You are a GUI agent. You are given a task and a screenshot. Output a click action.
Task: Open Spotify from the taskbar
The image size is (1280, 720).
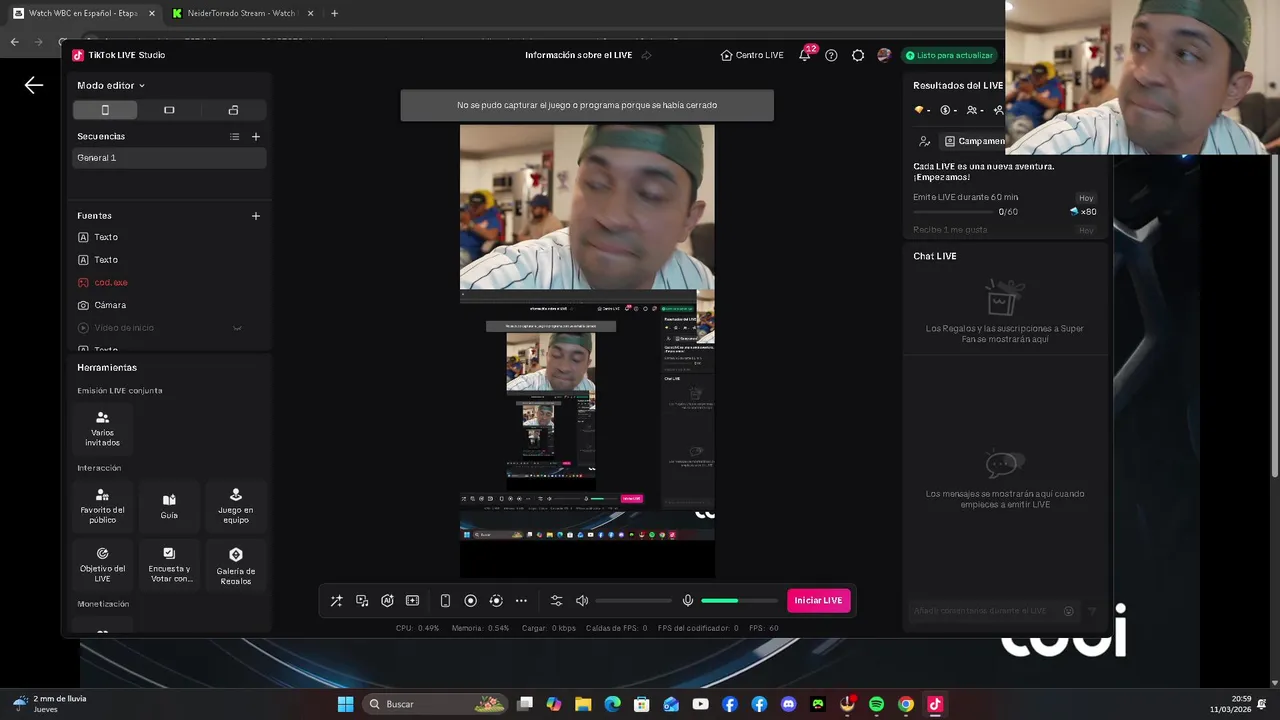point(877,704)
